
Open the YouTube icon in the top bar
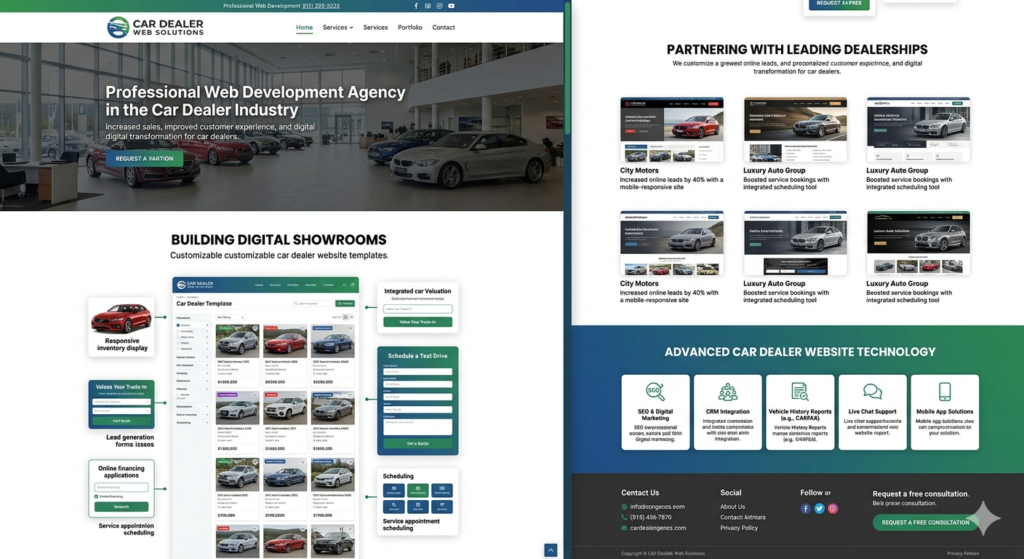451,6
